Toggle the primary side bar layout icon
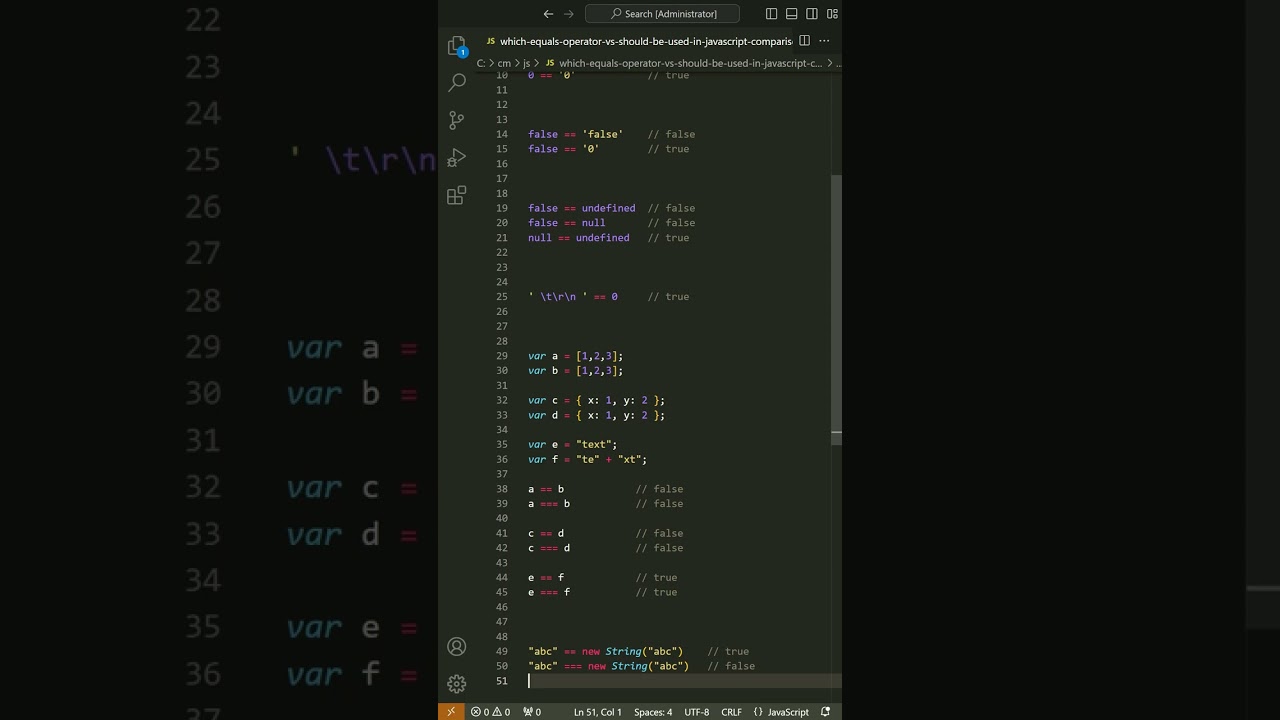This screenshot has width=1280, height=720. coord(771,14)
